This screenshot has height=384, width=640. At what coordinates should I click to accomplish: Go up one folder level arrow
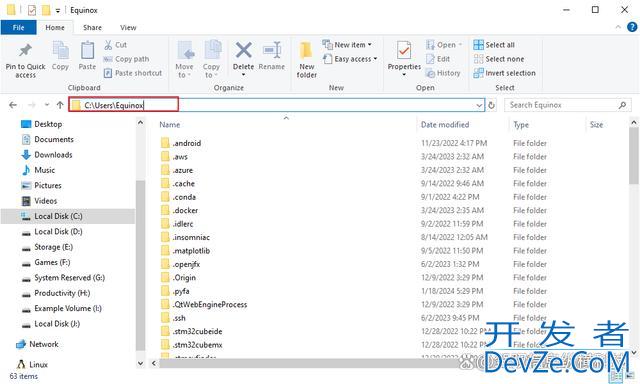tap(60, 105)
